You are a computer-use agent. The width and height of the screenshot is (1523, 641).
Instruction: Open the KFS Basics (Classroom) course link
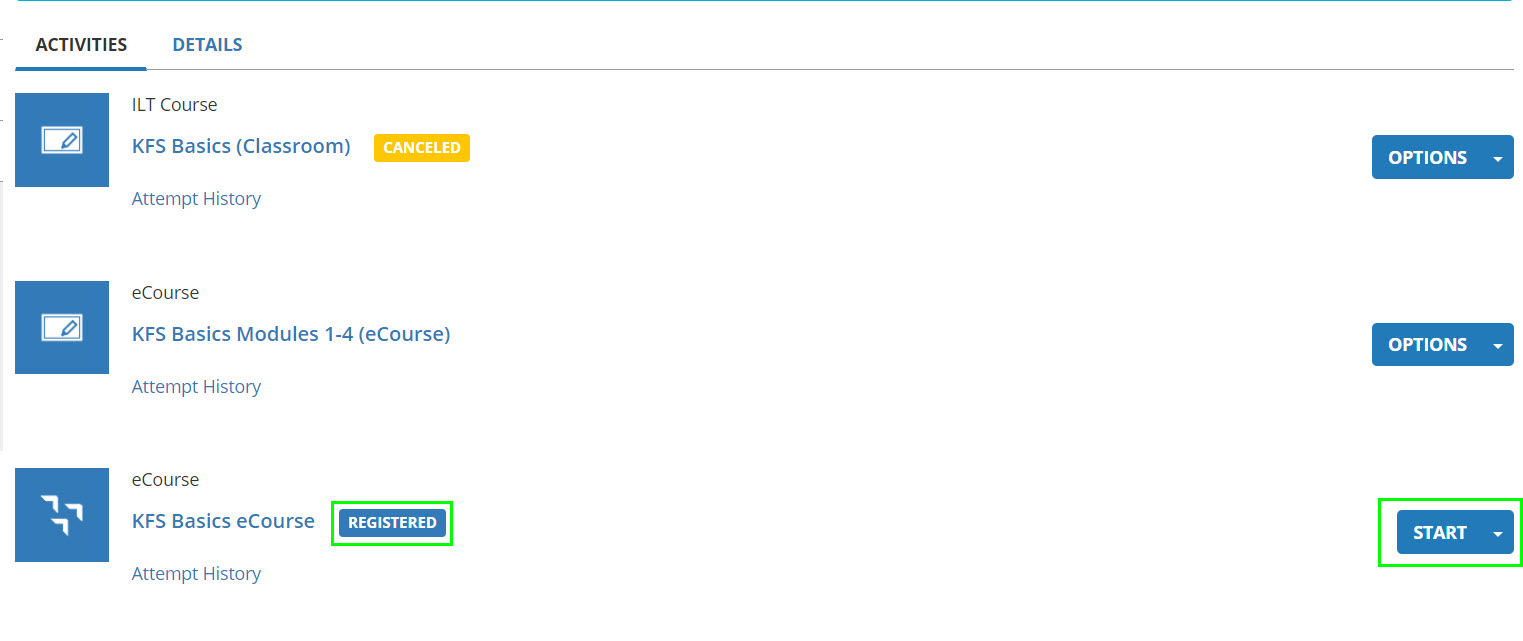241,146
